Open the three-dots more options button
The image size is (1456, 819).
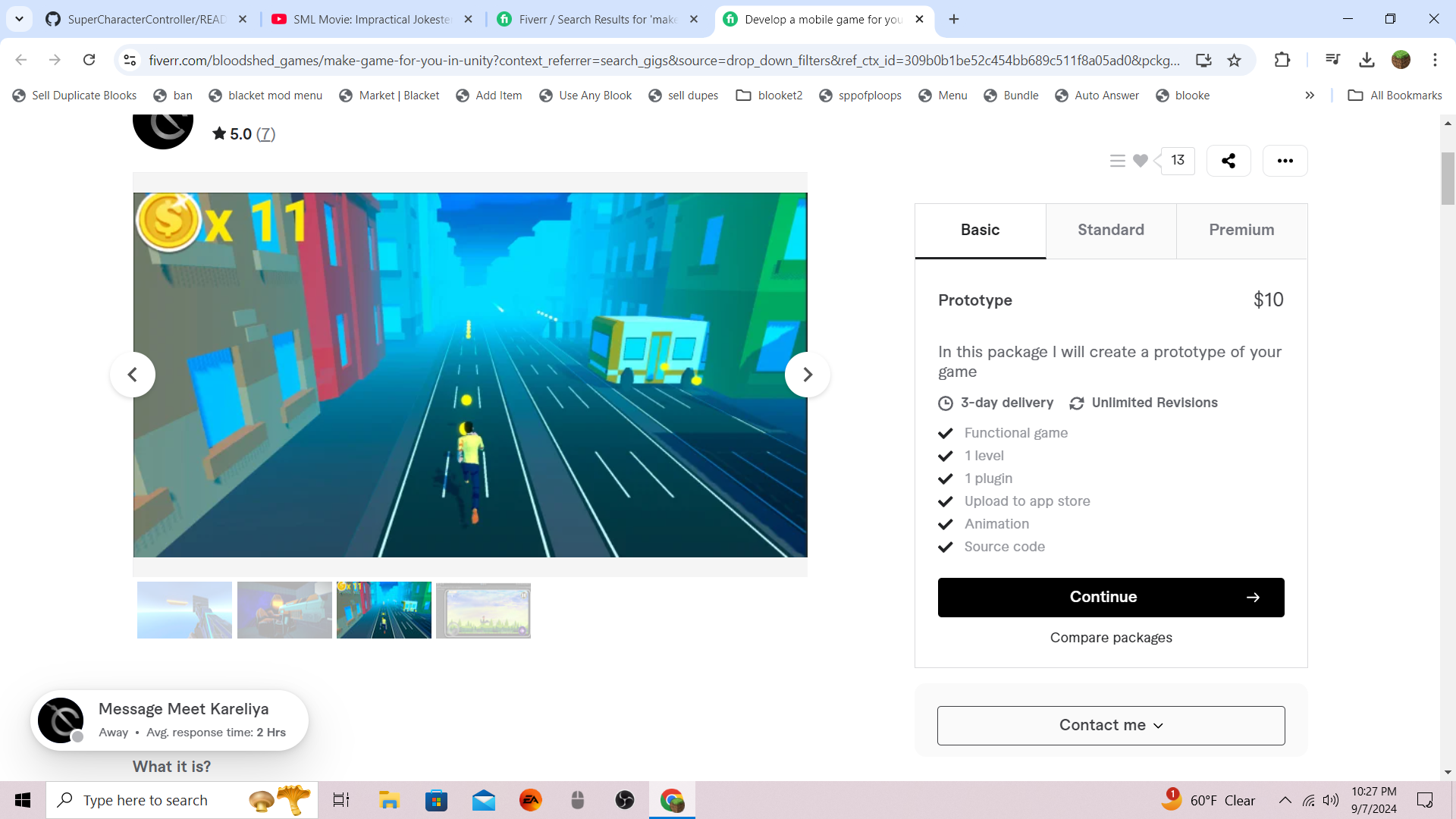click(1285, 161)
